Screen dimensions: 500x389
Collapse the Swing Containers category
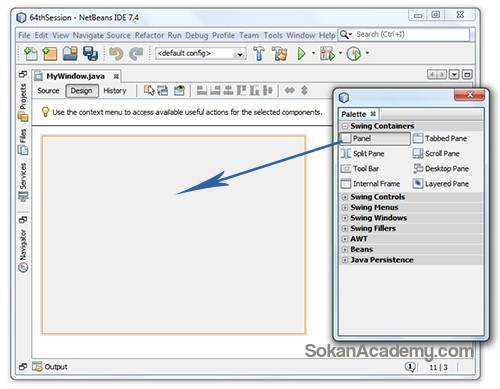345,126
